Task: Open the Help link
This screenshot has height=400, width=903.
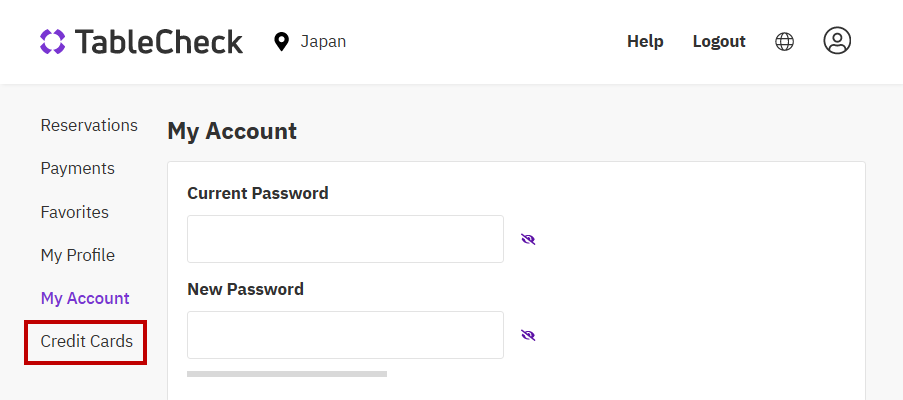Action: pyautogui.click(x=645, y=41)
